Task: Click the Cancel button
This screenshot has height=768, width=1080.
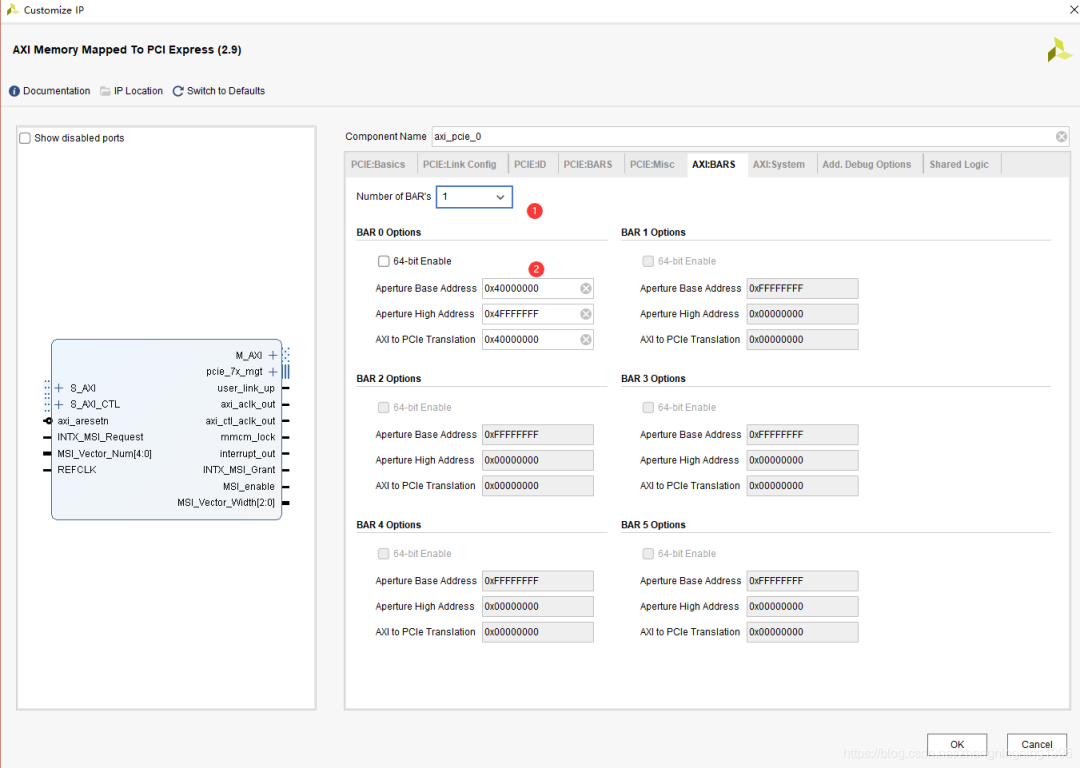Action: tap(1036, 744)
